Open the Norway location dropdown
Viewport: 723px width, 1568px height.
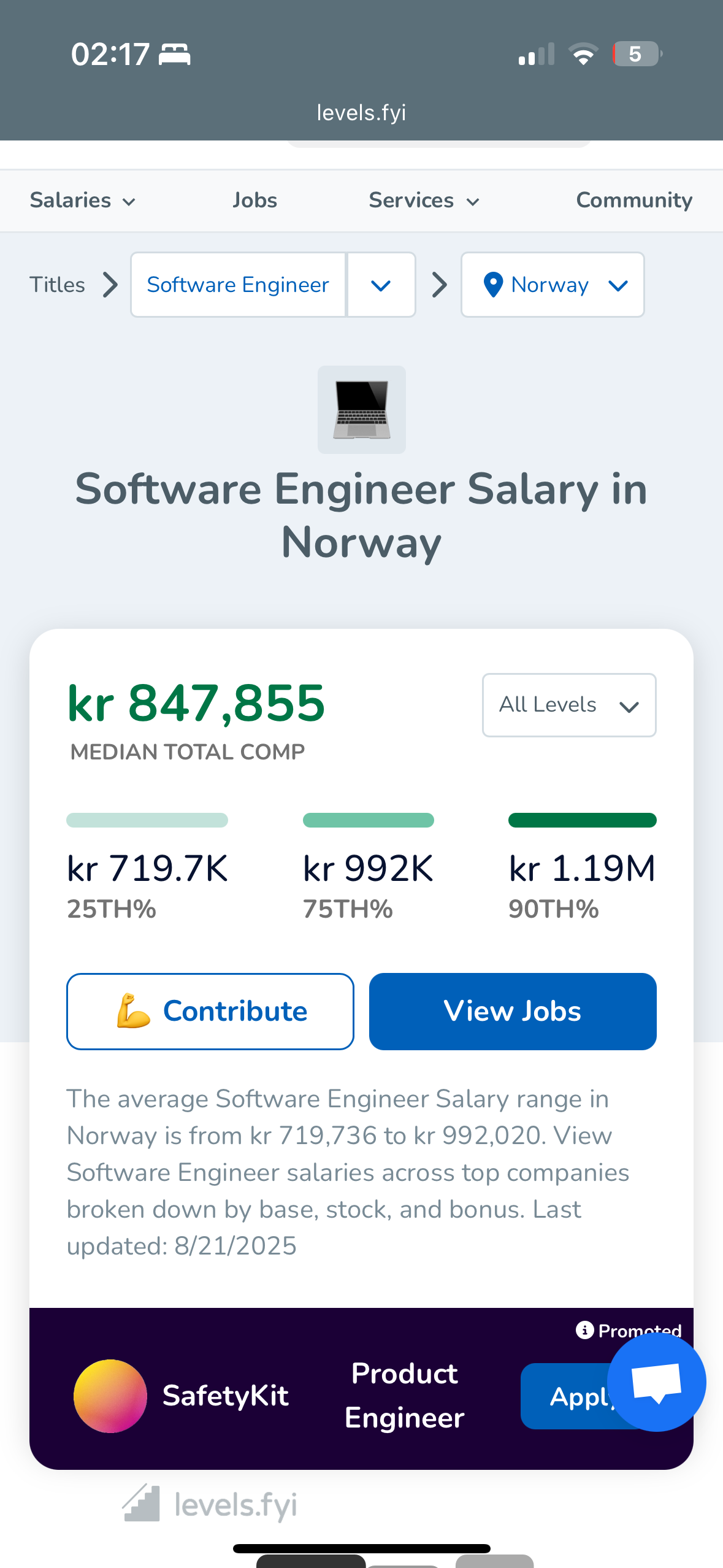coord(553,285)
